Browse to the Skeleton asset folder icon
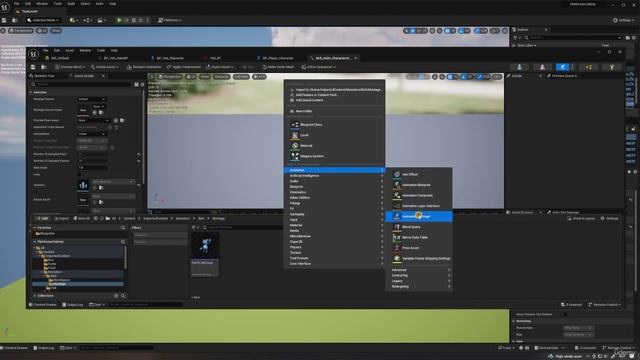 [101, 188]
